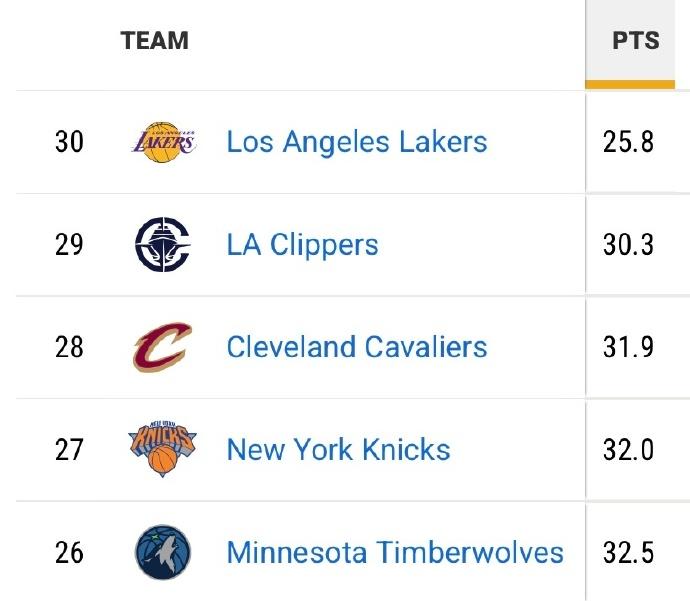Sort by the PTS column header

coord(636,41)
